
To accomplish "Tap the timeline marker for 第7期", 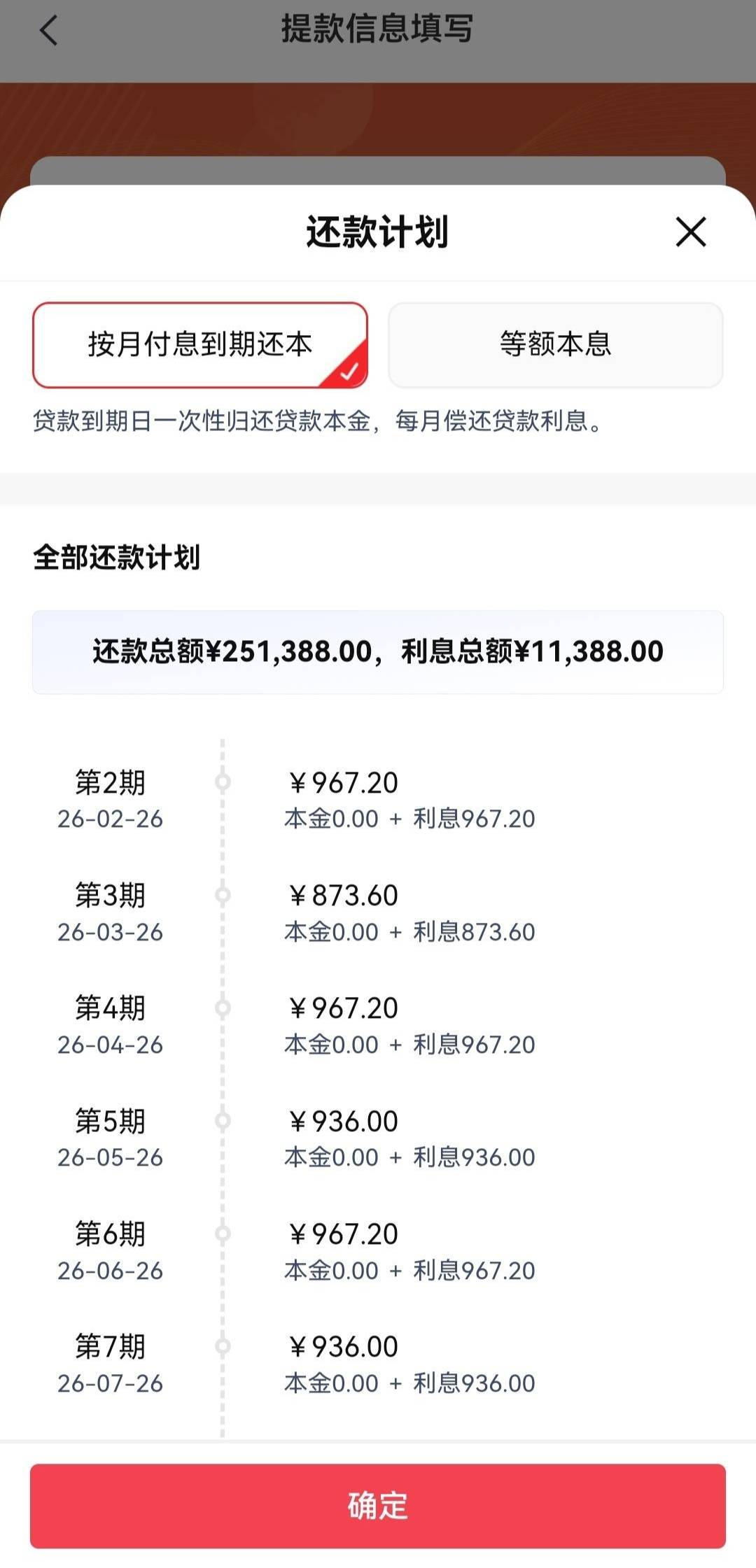I will 223,1346.
